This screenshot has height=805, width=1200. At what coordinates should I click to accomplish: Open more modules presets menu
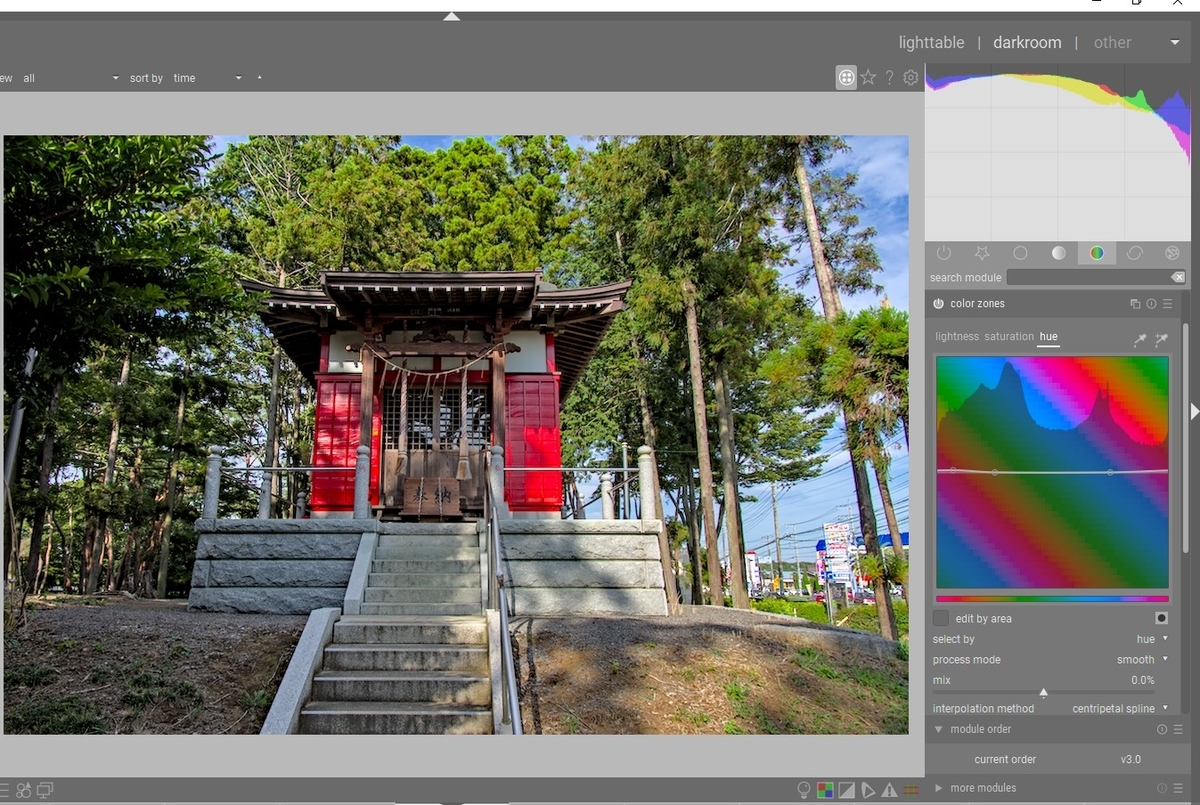point(1176,788)
